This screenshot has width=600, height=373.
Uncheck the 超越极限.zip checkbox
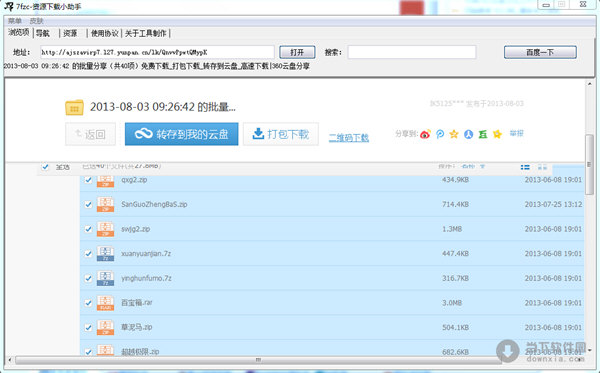tap(88, 352)
